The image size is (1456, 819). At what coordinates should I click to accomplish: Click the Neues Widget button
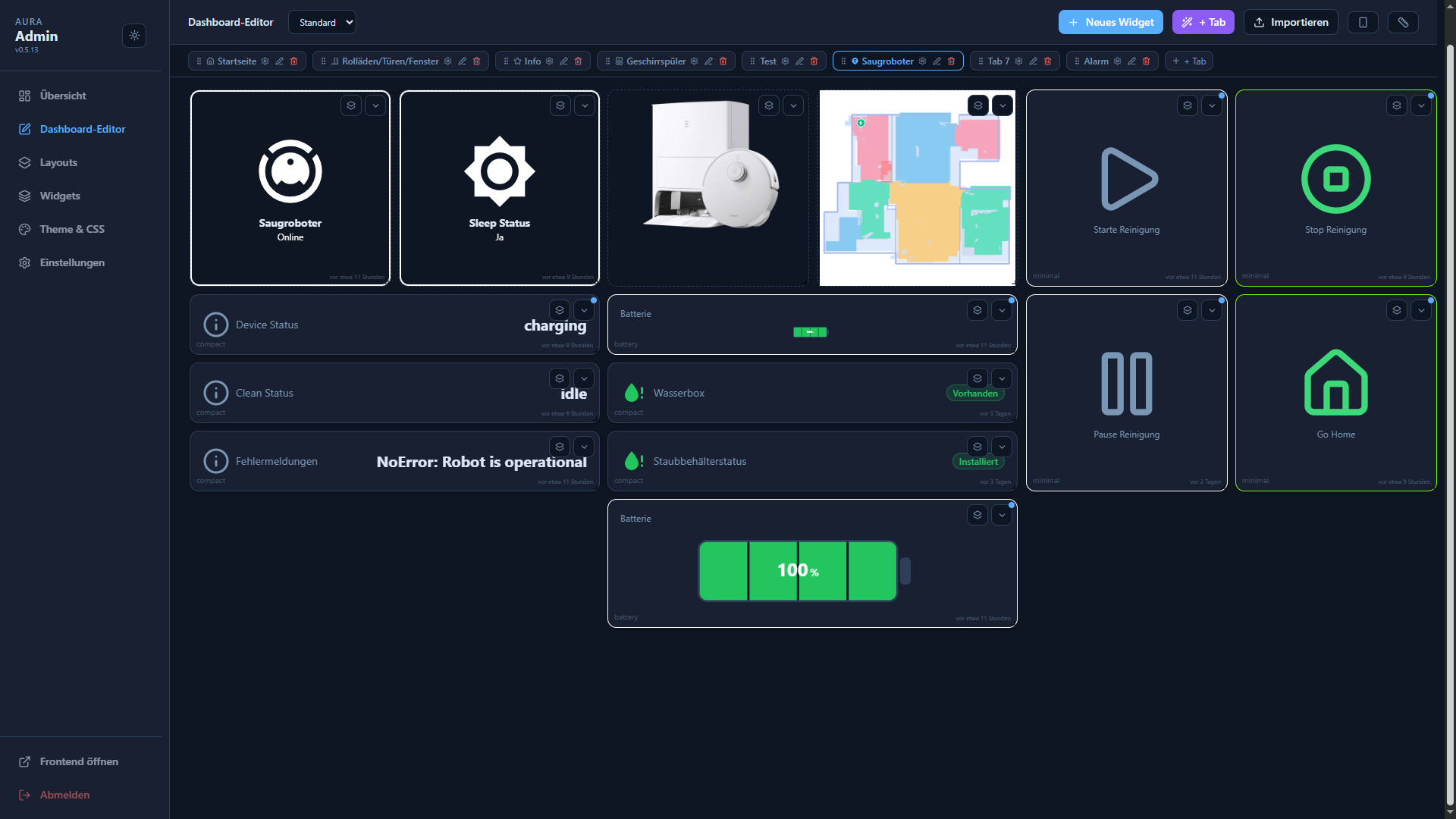tap(1110, 22)
